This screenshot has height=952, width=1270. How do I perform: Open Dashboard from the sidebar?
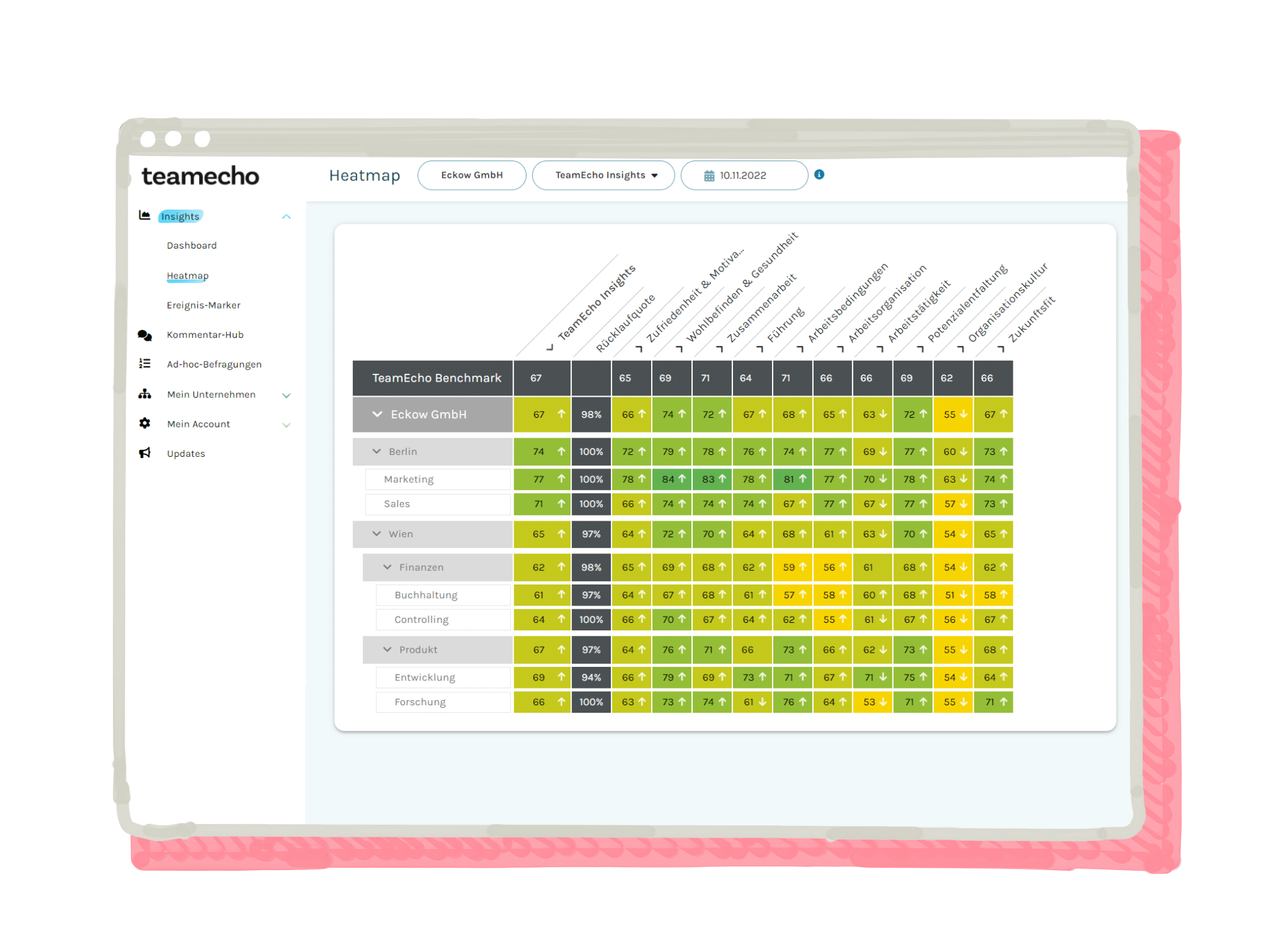(x=192, y=245)
